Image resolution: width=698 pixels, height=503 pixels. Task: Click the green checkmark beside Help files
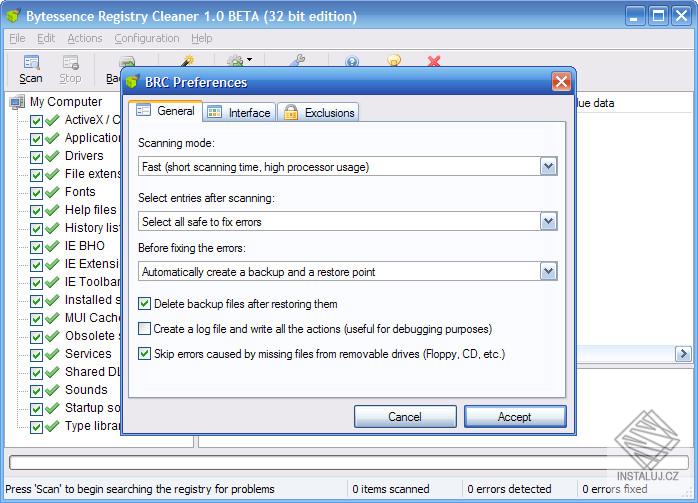point(53,210)
